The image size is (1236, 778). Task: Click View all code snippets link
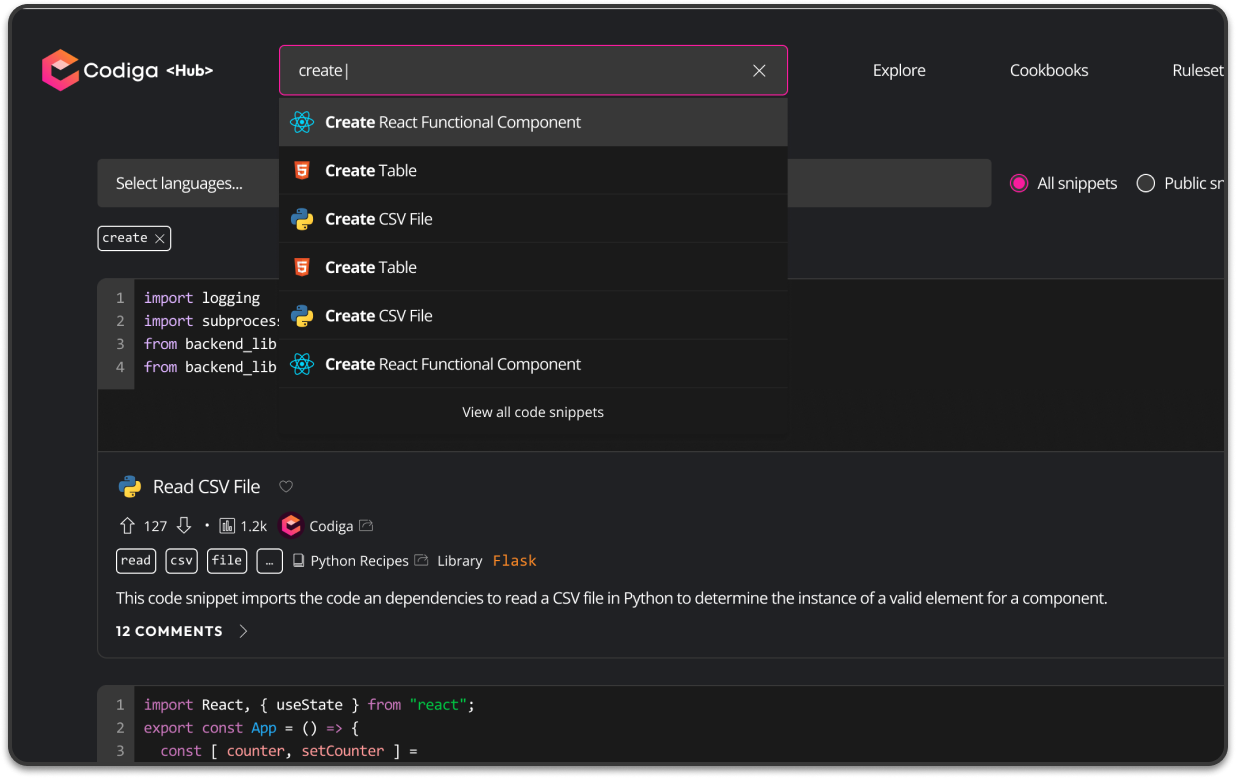tap(532, 412)
